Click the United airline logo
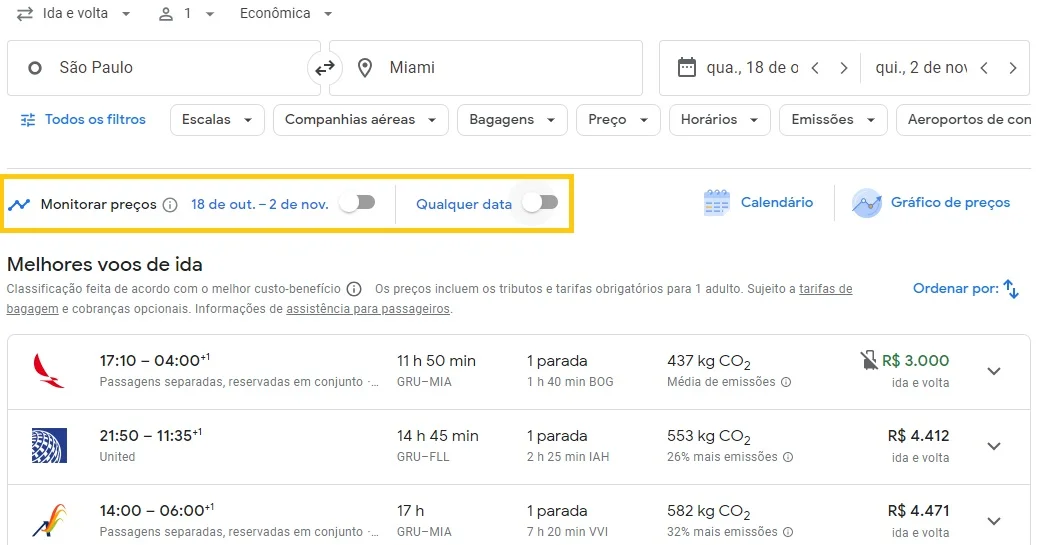The height and width of the screenshot is (545, 1037). coord(49,445)
